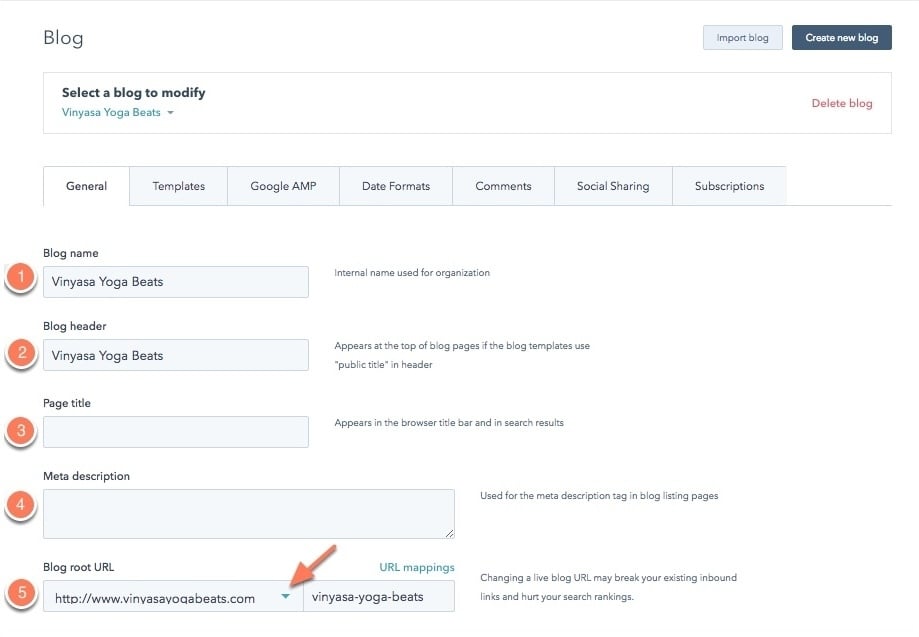Click Delete blog

[x=842, y=103]
